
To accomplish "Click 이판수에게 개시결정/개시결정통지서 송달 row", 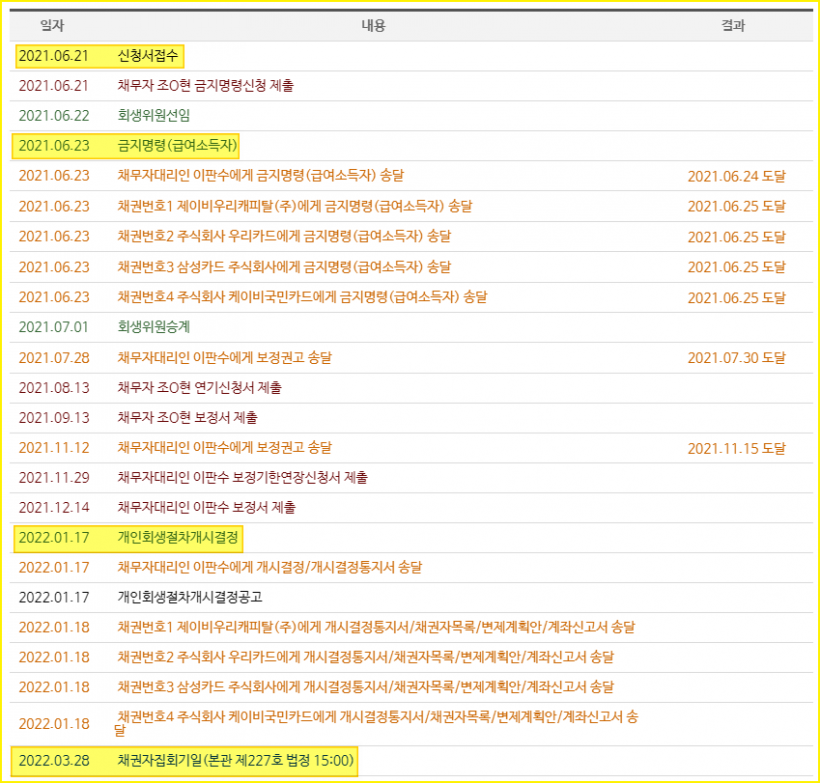I will click(411, 568).
